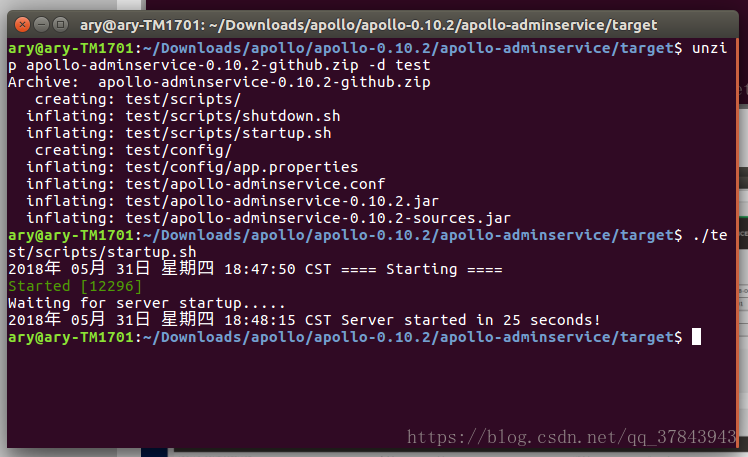Click the 'Waiting for server startup.....' line

[146, 303]
